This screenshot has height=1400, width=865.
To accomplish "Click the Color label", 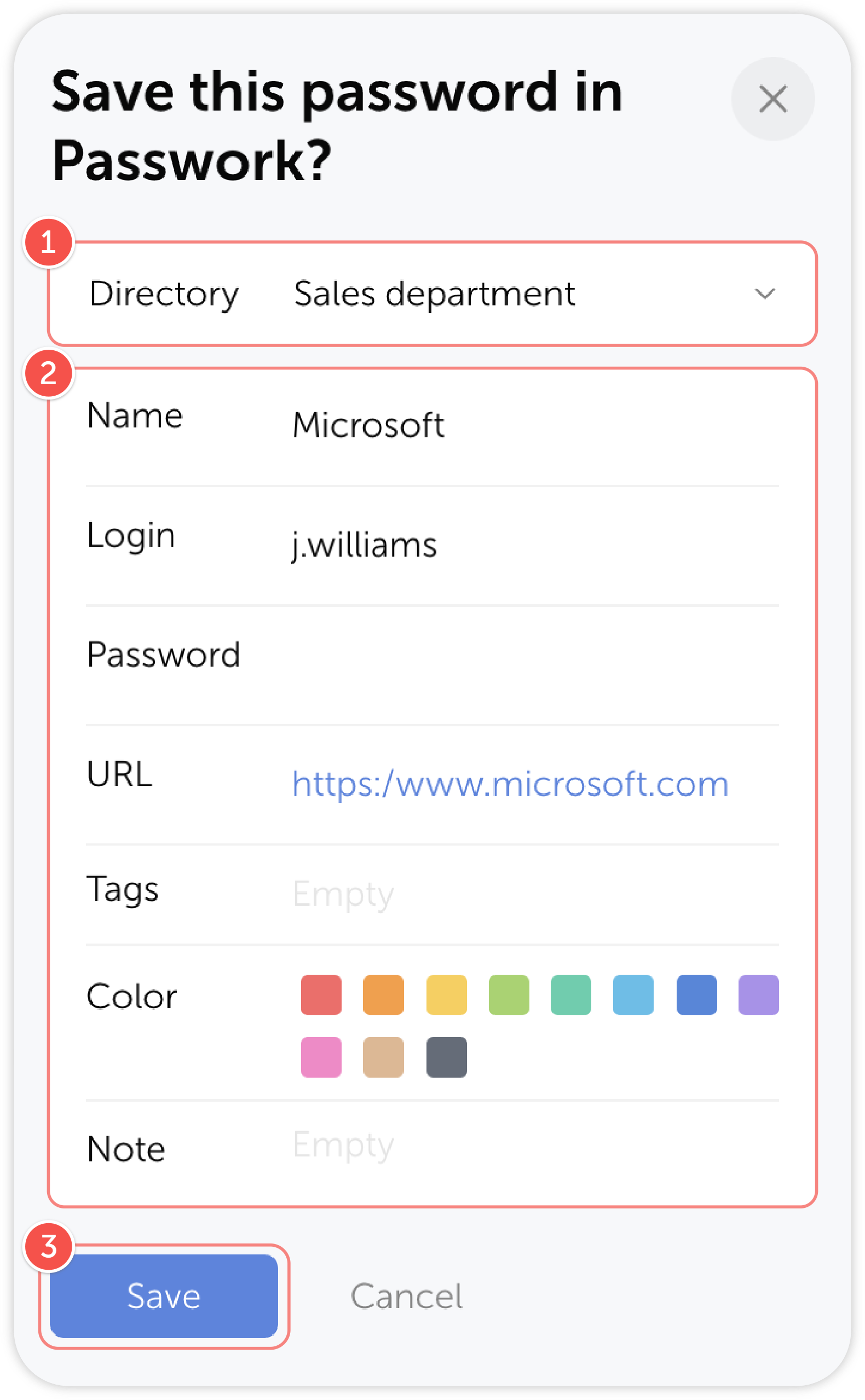I will [x=131, y=997].
